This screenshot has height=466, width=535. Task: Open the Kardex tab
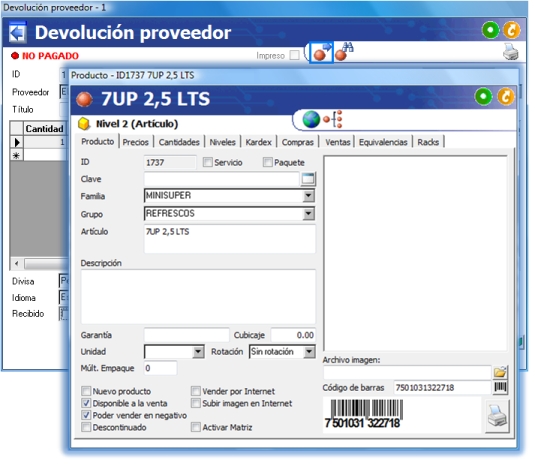pyautogui.click(x=258, y=142)
